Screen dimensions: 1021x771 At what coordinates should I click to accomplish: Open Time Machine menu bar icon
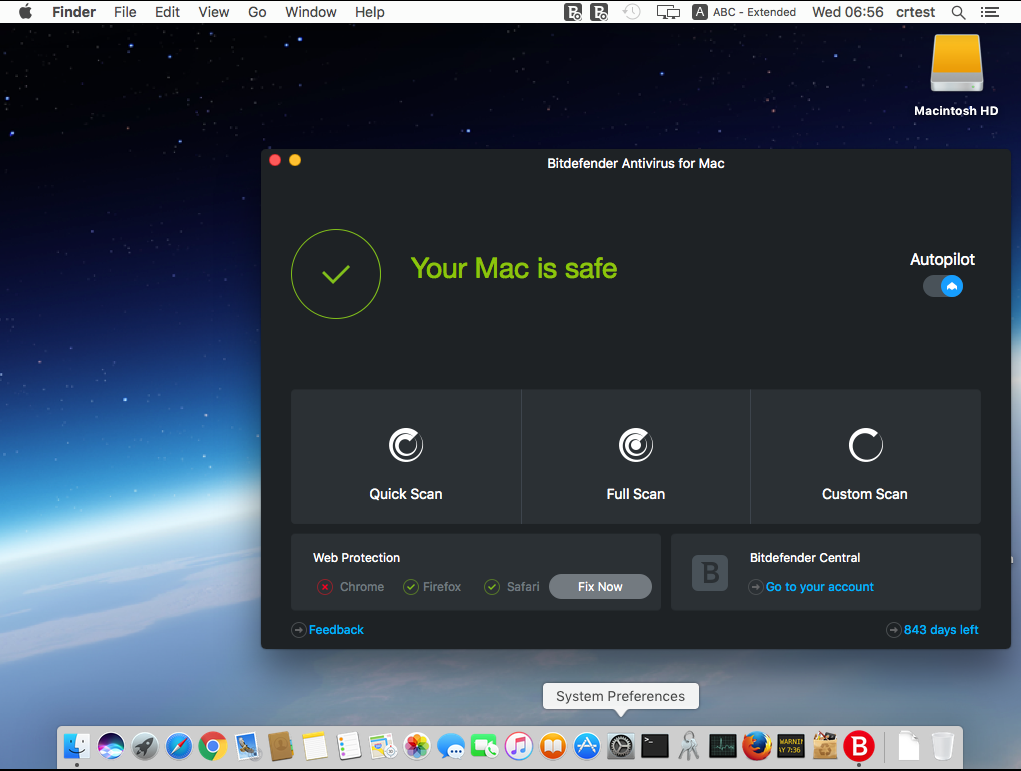(x=632, y=12)
